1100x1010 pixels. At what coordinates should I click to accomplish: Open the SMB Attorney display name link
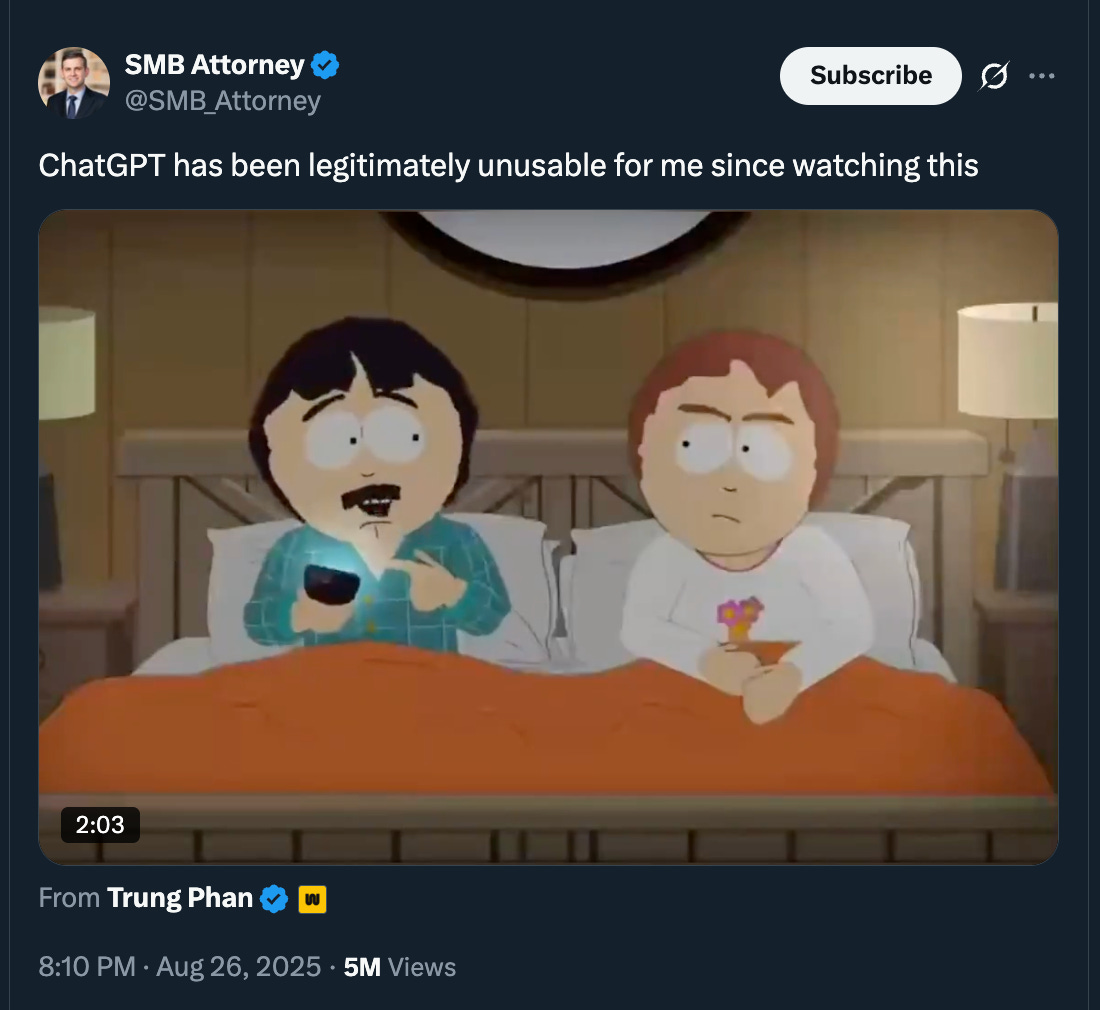pos(214,65)
